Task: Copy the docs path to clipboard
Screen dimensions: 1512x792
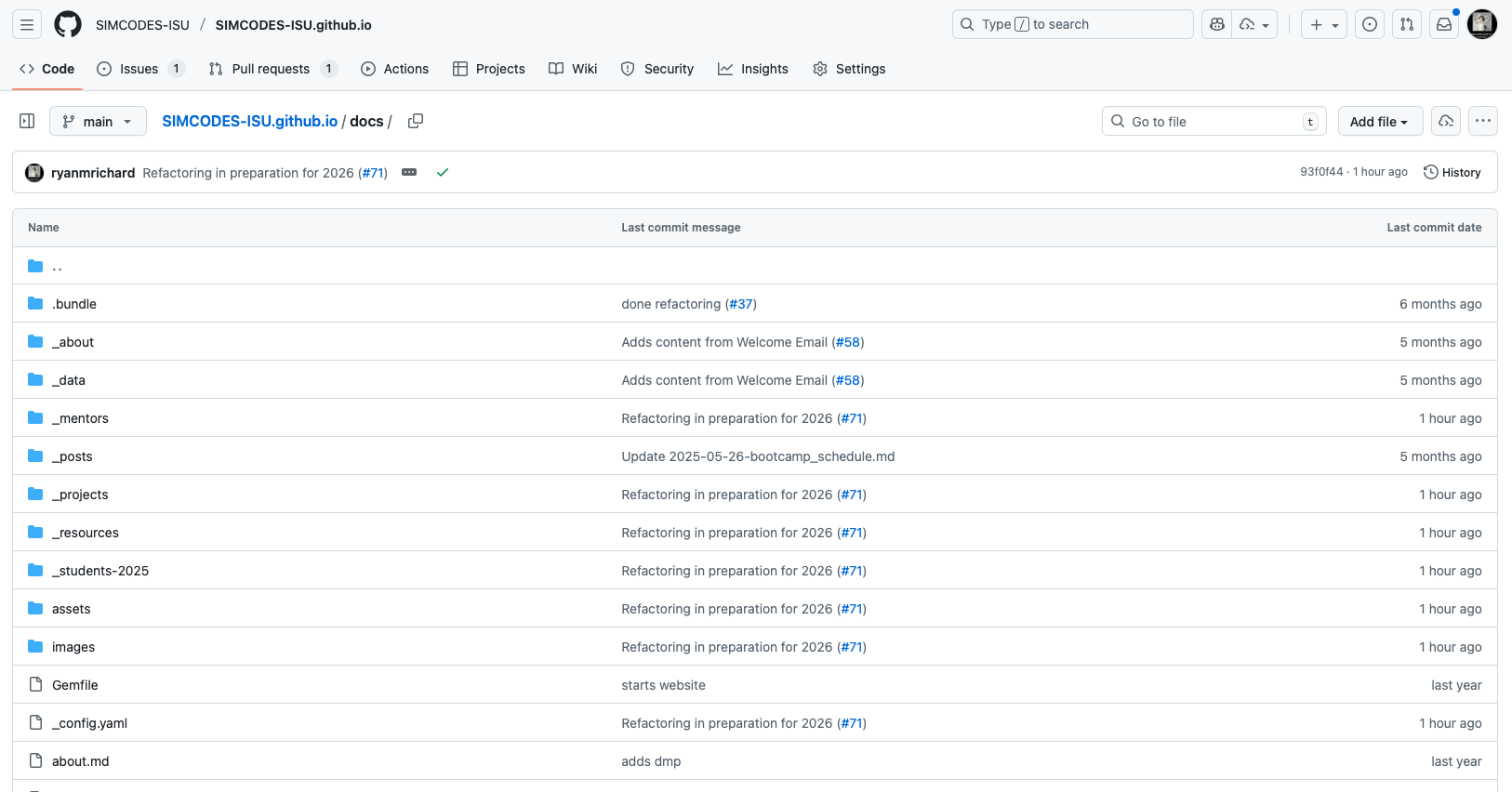Action: click(x=416, y=121)
